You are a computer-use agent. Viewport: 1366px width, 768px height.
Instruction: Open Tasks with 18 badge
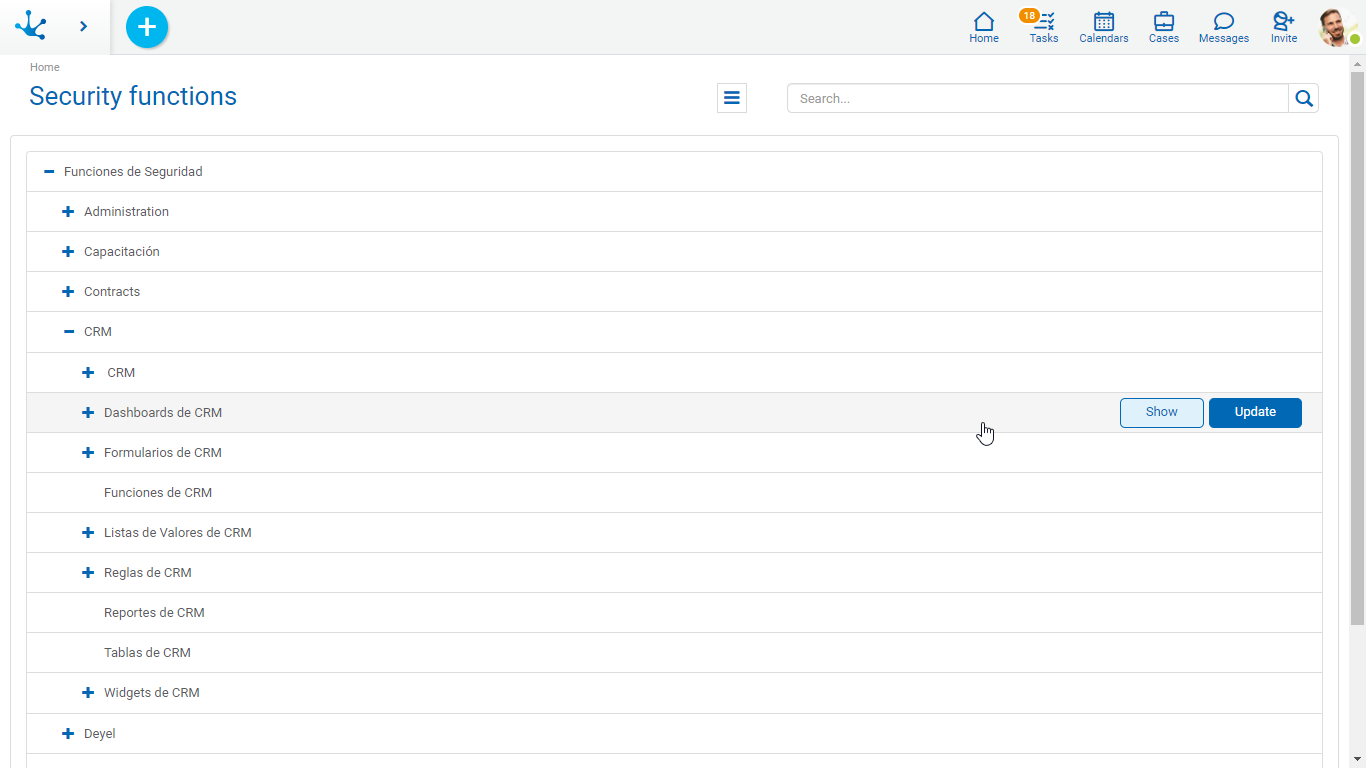(x=1043, y=27)
